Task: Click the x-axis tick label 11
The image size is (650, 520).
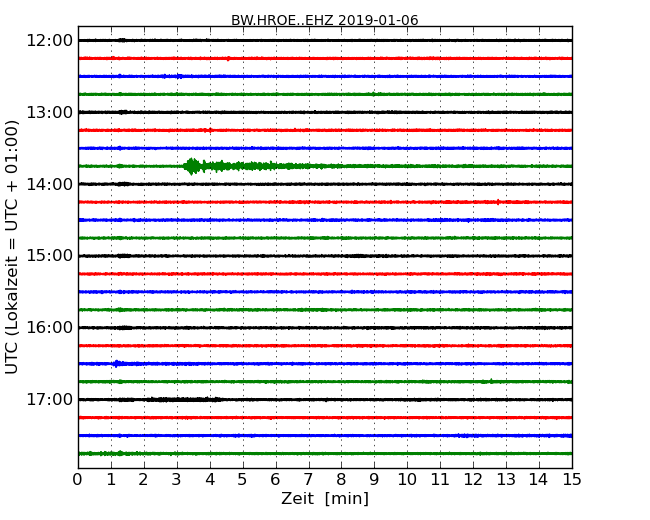Action: 440,480
